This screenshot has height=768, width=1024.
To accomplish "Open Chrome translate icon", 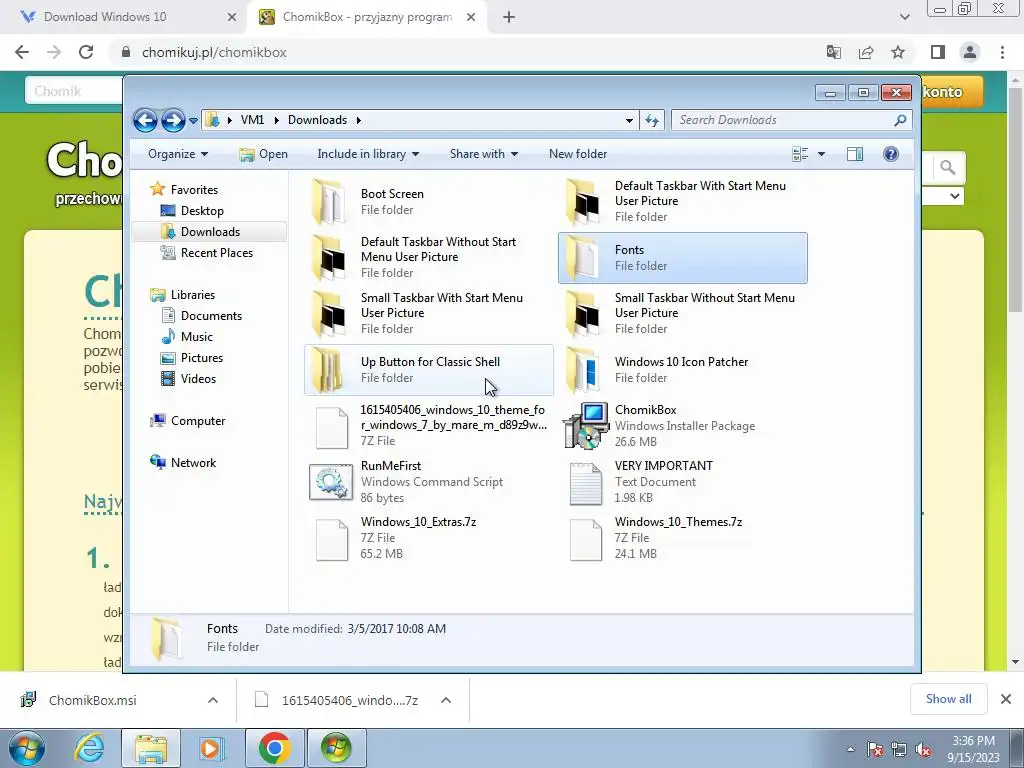I will (834, 52).
